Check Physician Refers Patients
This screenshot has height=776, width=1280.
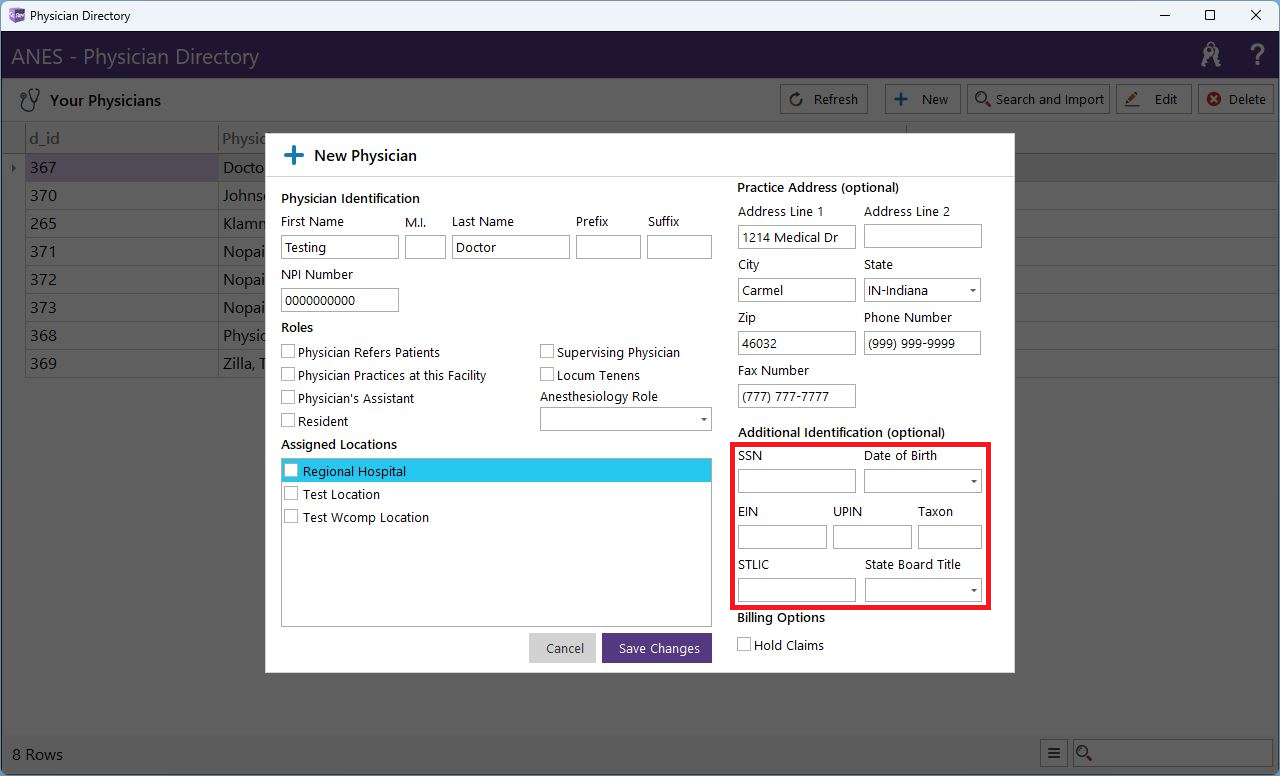point(288,352)
